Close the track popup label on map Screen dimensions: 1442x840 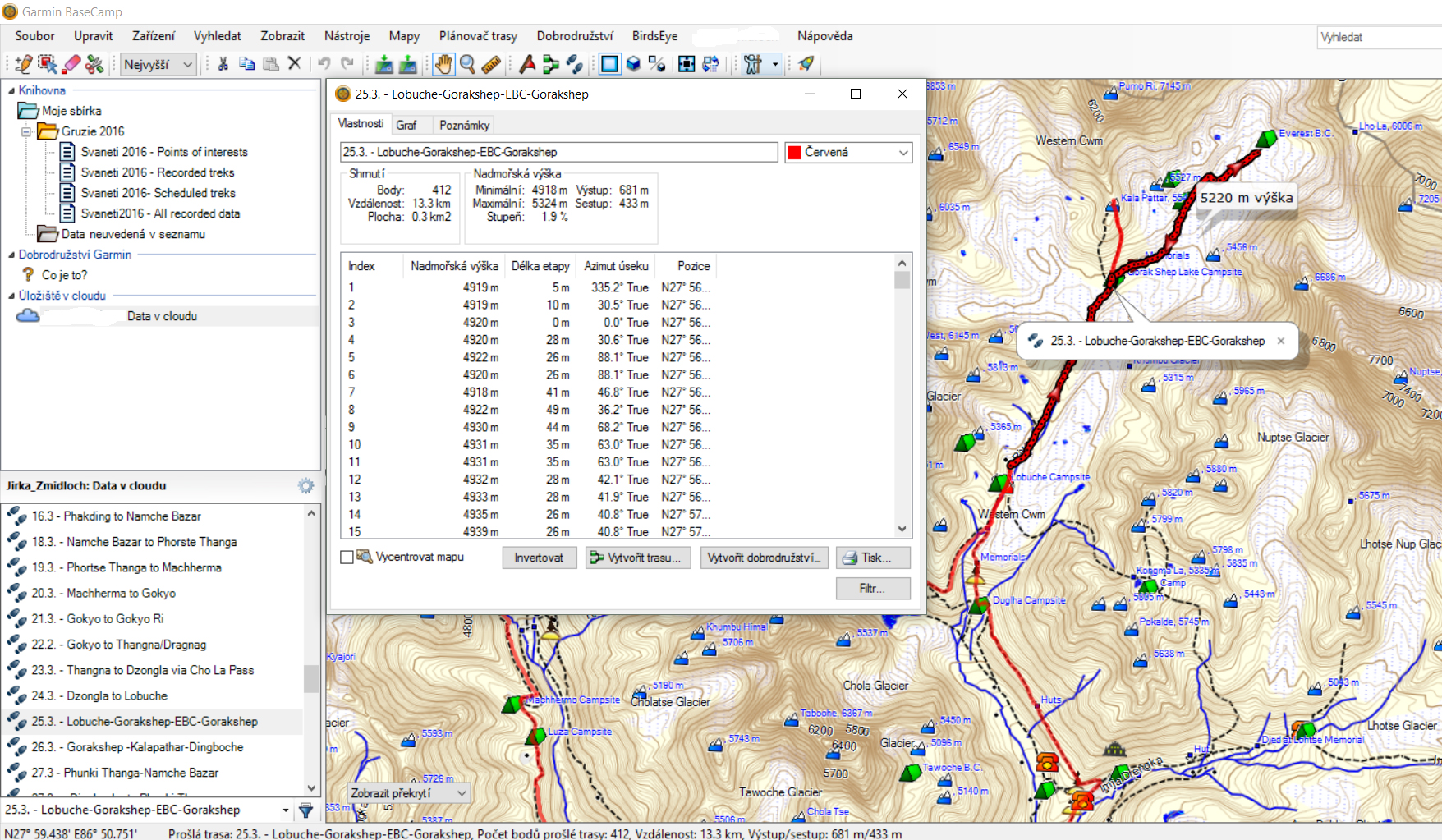tap(1280, 341)
